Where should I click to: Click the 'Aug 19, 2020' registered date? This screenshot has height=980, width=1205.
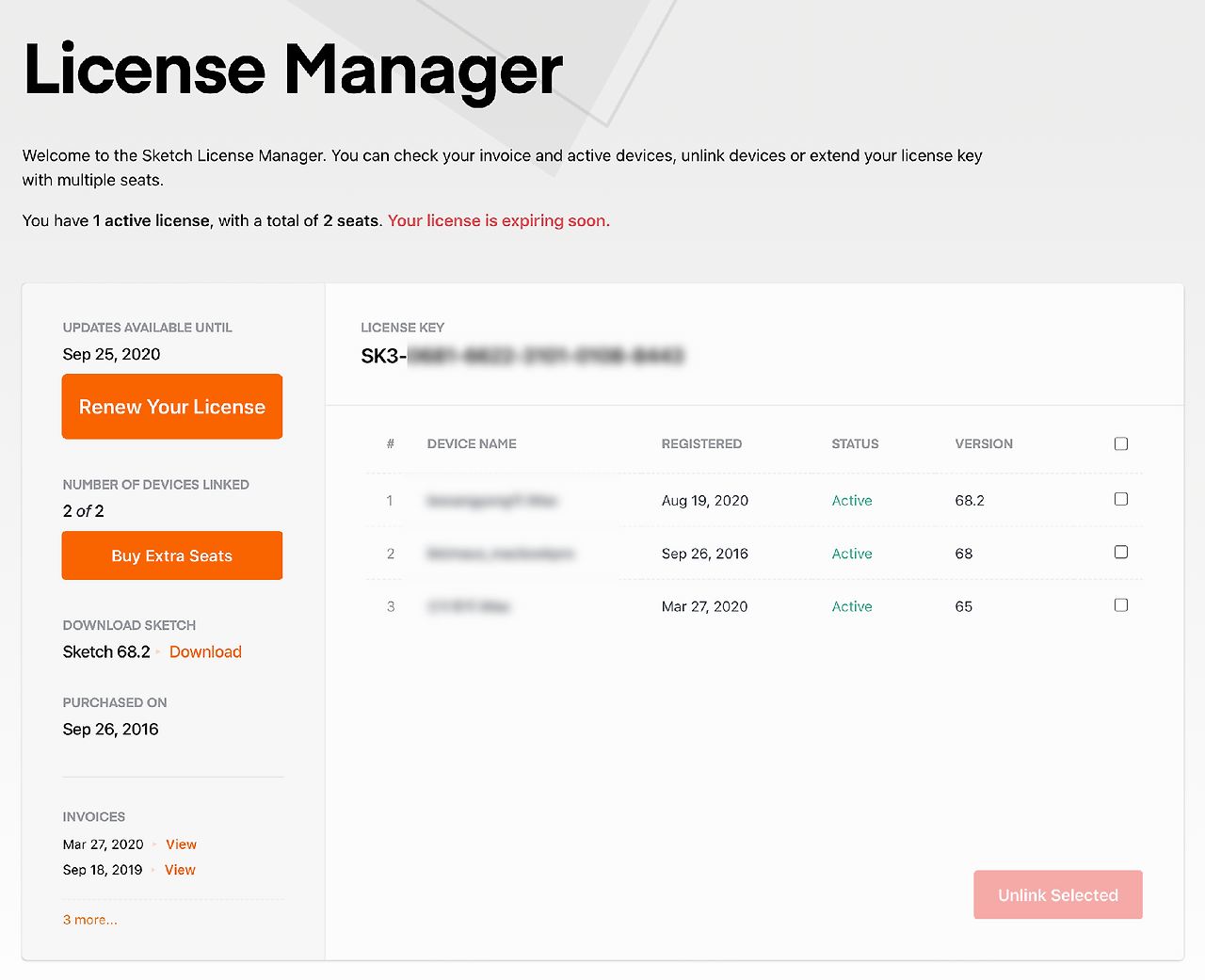click(705, 501)
